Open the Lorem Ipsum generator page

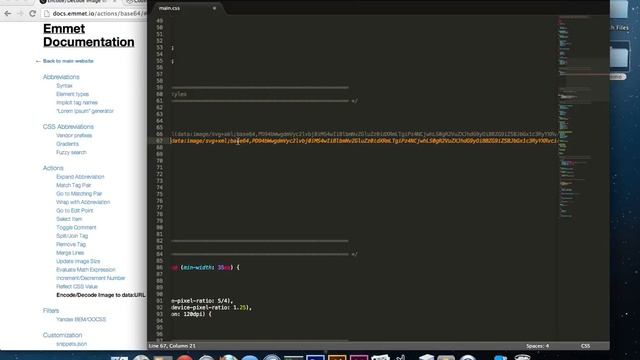(85, 111)
